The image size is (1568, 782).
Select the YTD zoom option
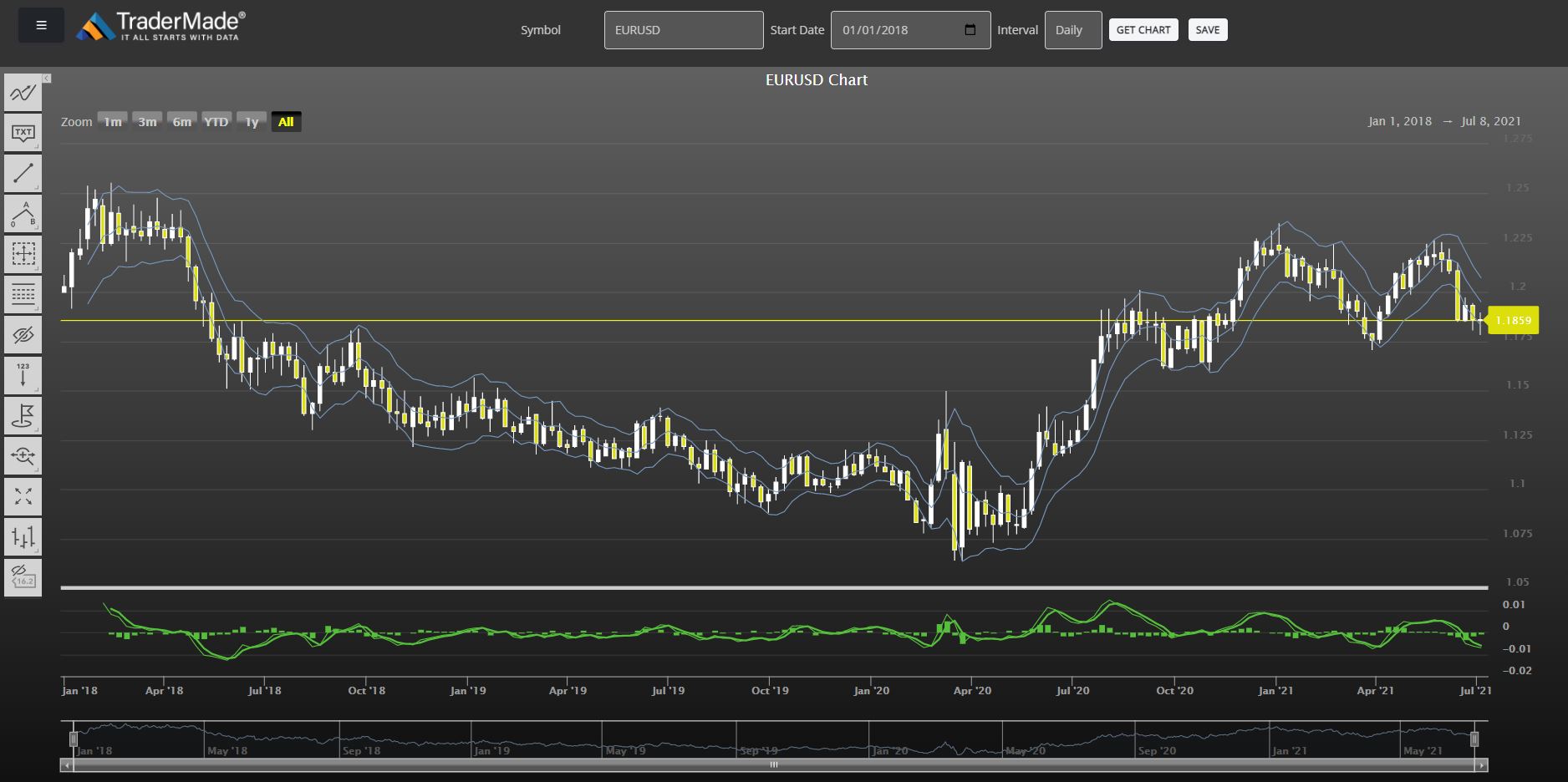216,121
